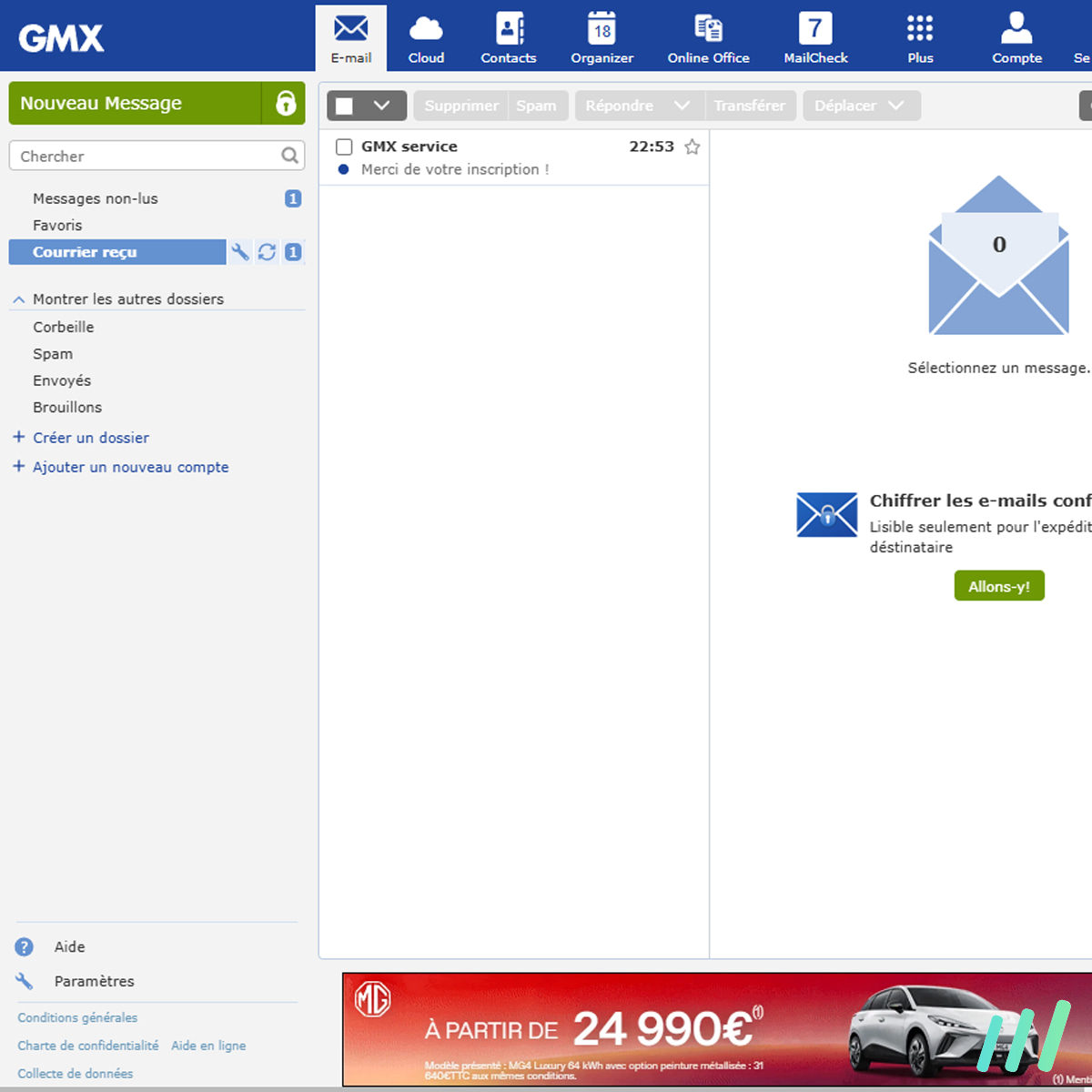Open the selection options dropdown arrow
Viewport: 1092px width, 1092px height.
(x=382, y=106)
